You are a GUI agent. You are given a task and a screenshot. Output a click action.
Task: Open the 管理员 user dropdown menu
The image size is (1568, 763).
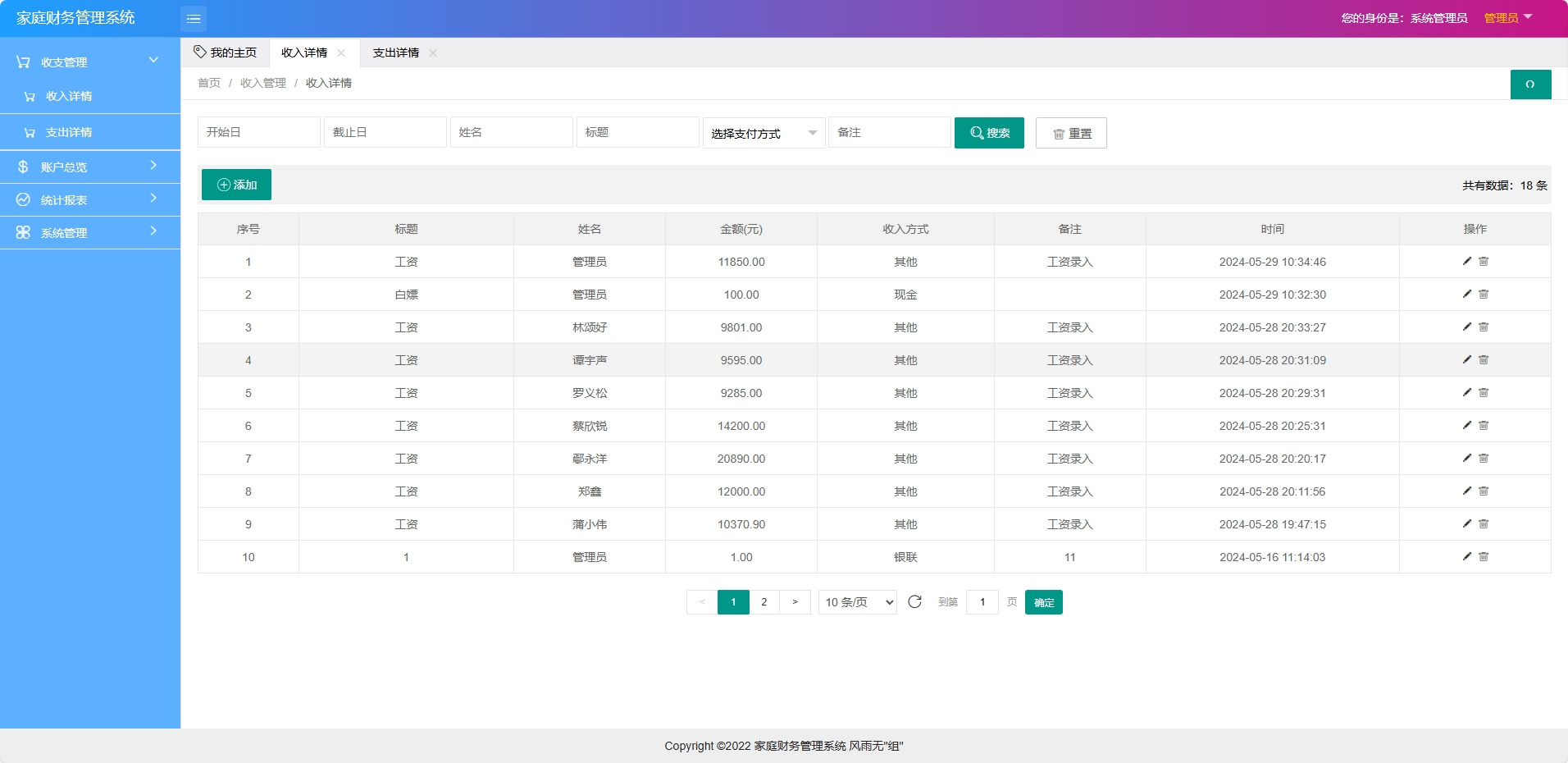pyautogui.click(x=1509, y=17)
